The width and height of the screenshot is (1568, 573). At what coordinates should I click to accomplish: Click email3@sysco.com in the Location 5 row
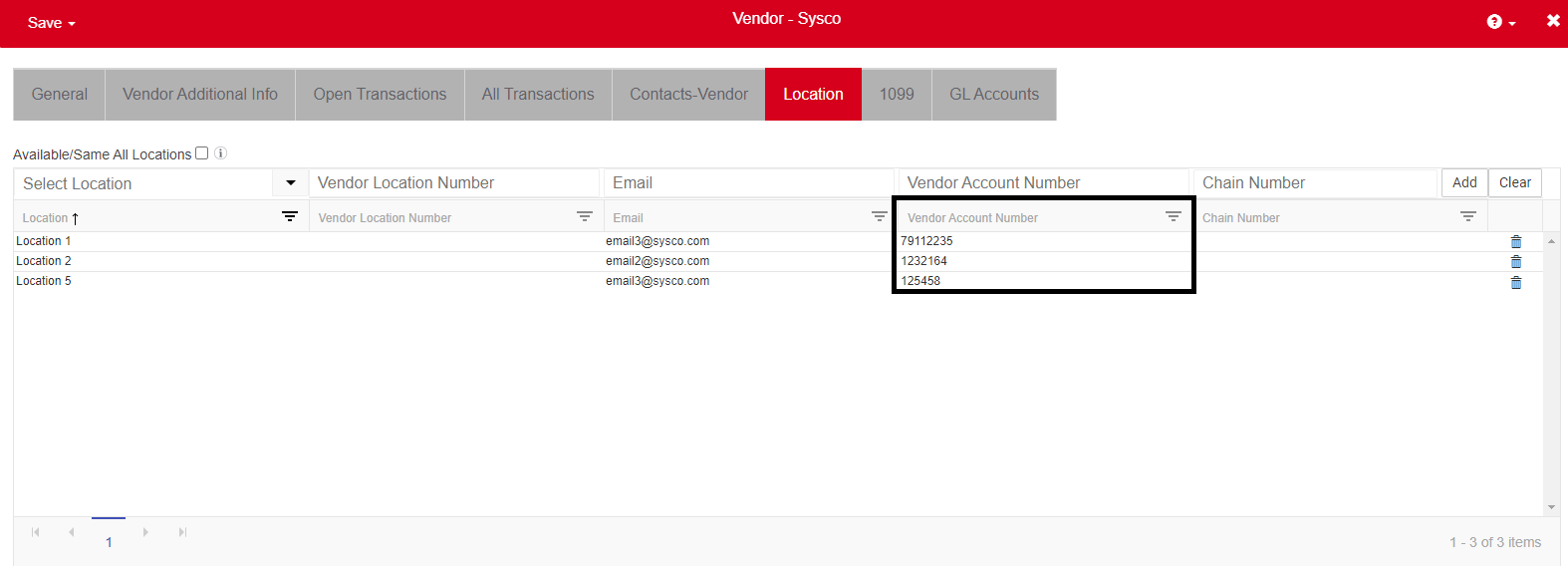coord(657,281)
